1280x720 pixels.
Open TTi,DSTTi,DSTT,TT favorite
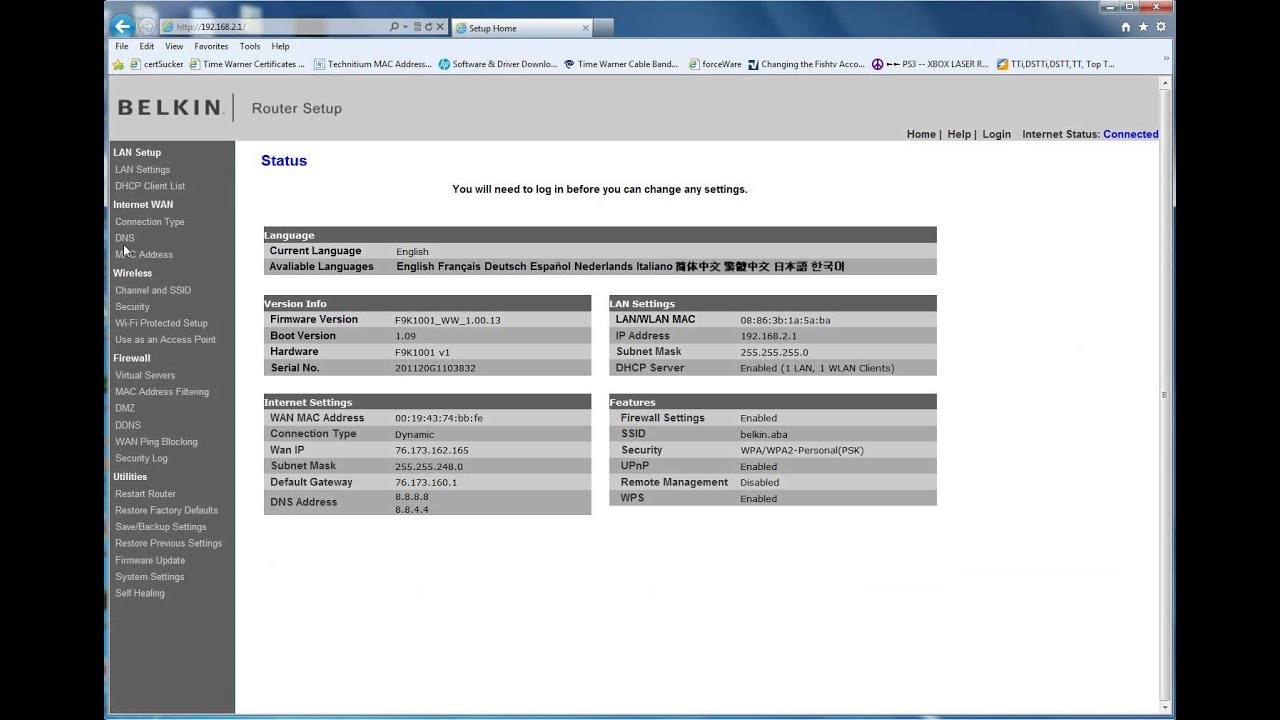(1054, 64)
